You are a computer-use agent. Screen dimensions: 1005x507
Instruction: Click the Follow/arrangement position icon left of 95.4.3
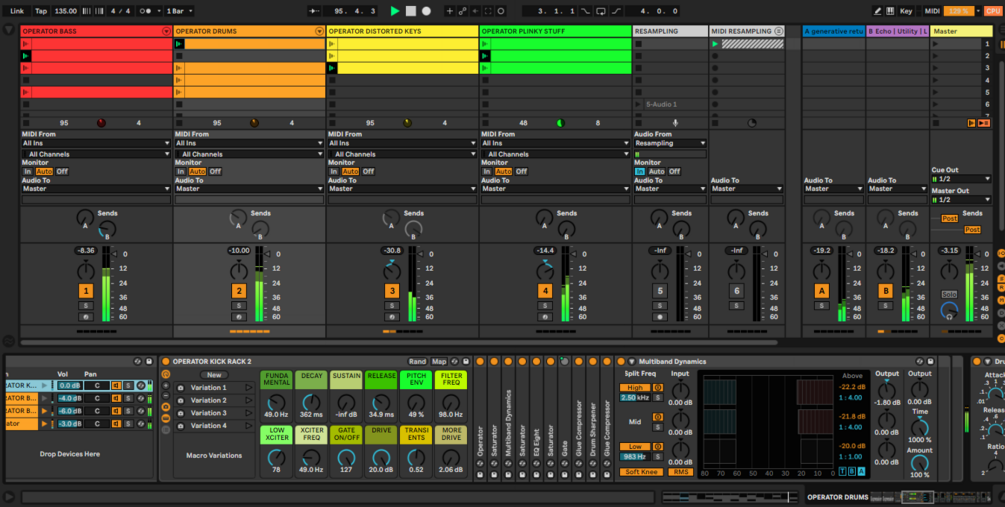(314, 11)
